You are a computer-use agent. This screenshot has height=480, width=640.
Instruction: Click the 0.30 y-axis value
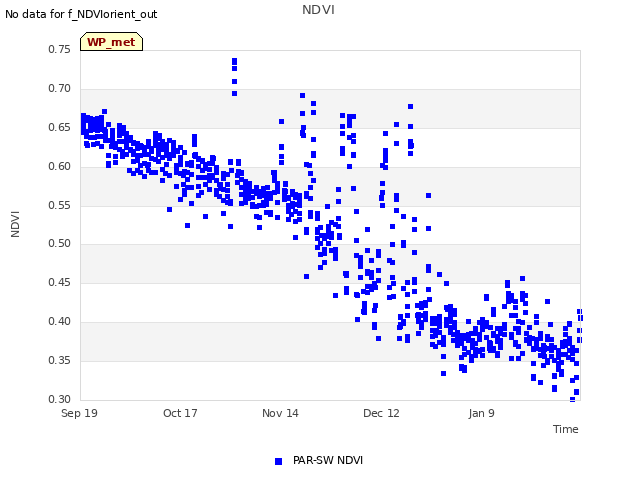[x=59, y=399]
